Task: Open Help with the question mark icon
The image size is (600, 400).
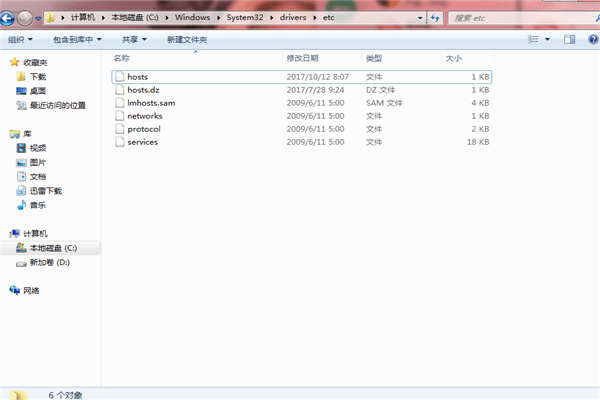Action: tap(593, 39)
